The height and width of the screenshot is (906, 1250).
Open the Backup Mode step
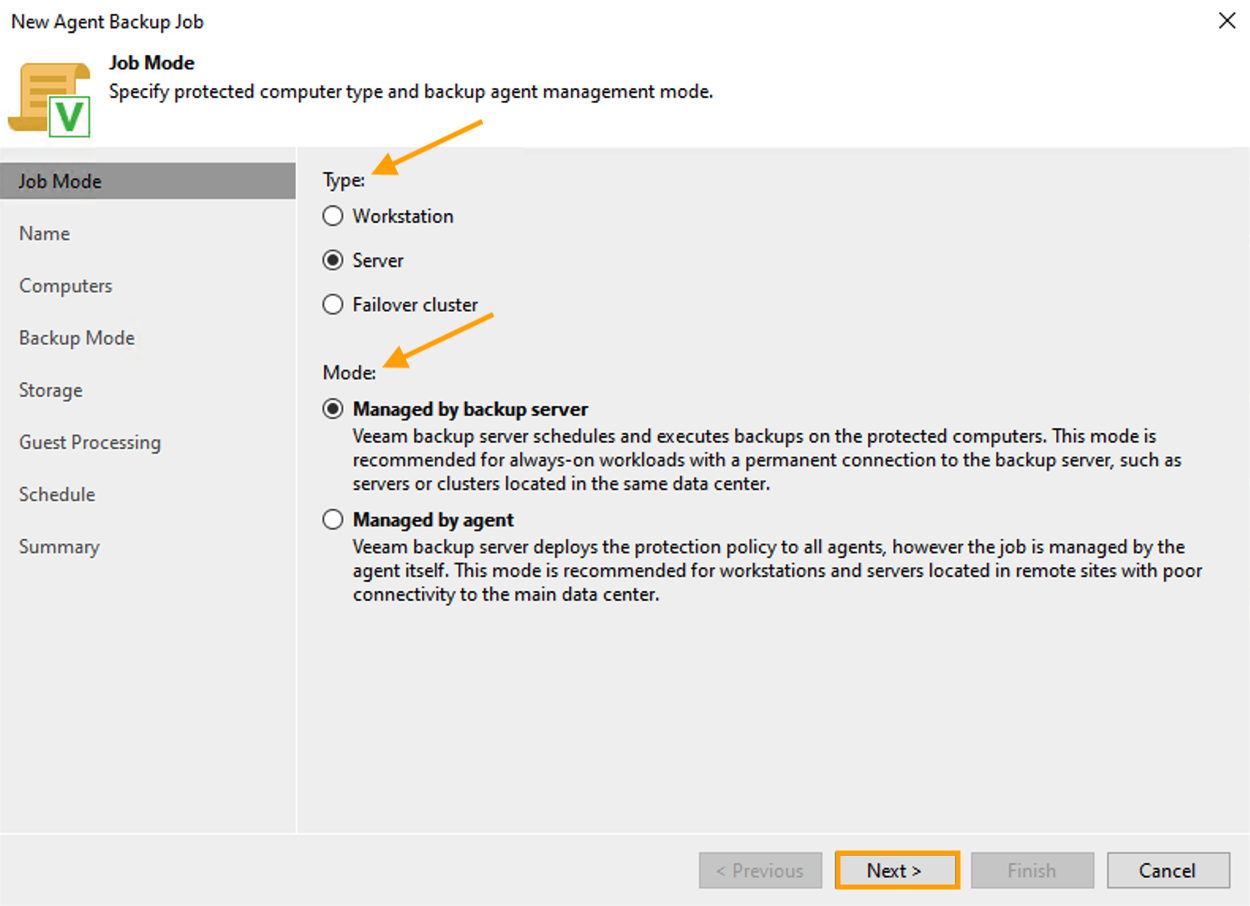pyautogui.click(x=76, y=338)
